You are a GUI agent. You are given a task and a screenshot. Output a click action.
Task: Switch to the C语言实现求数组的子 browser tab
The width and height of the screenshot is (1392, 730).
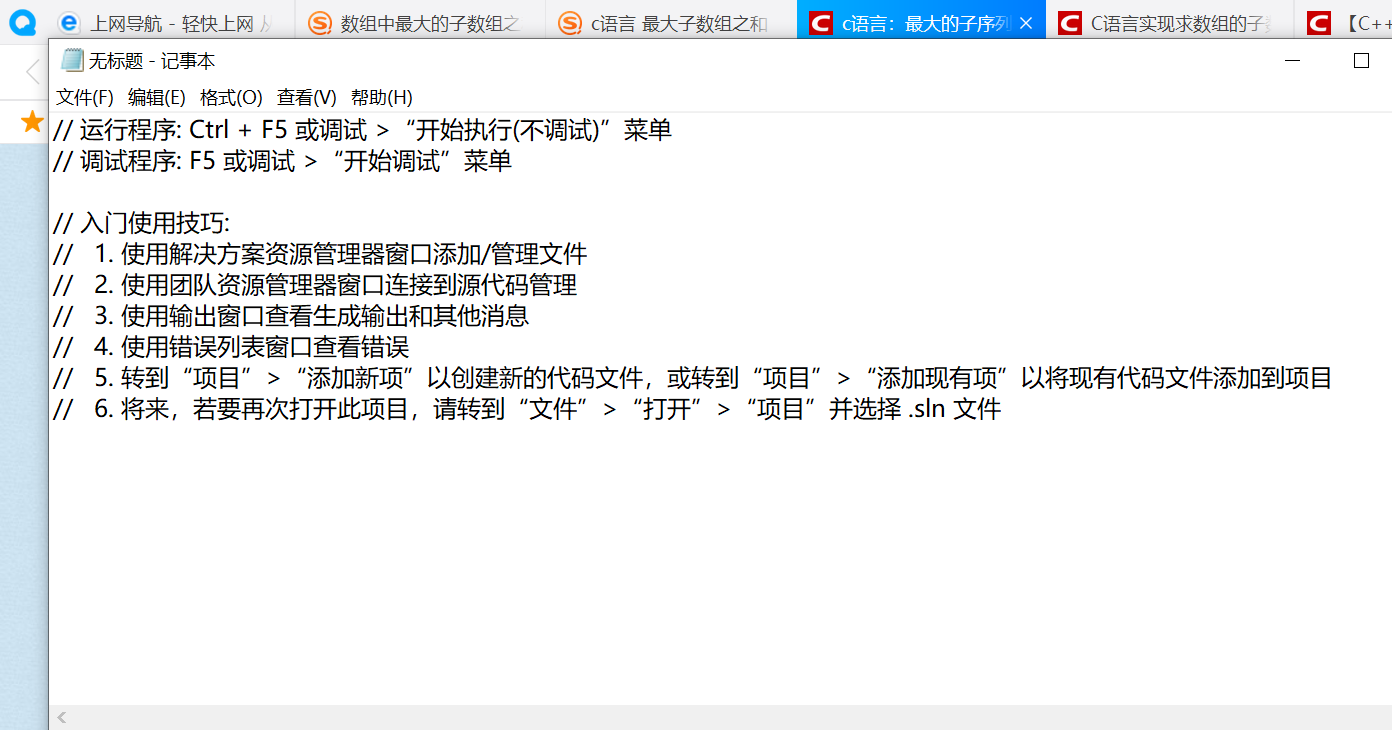[x=1170, y=22]
